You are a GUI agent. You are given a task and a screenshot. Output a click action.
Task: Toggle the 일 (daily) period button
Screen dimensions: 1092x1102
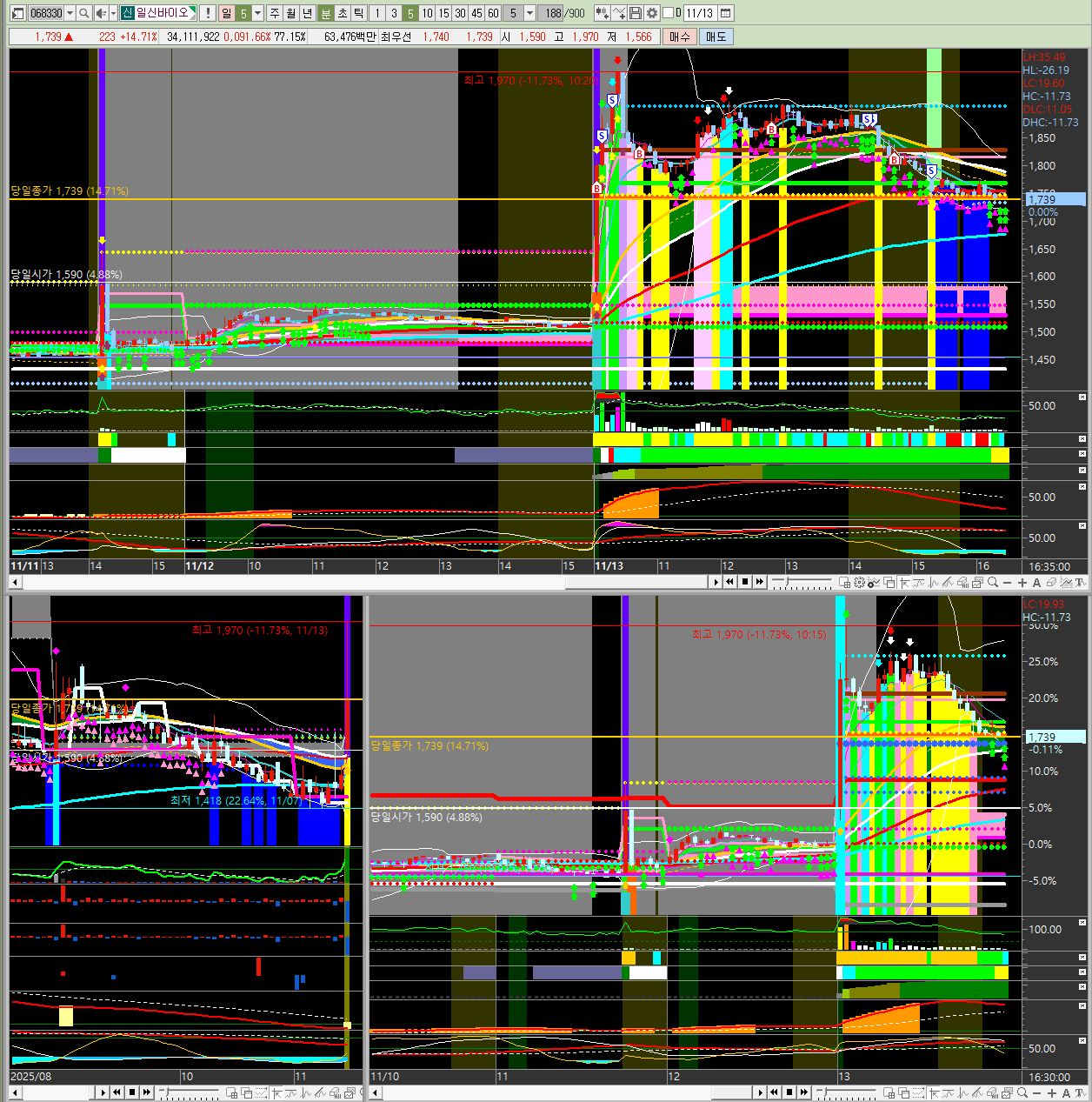pos(226,13)
